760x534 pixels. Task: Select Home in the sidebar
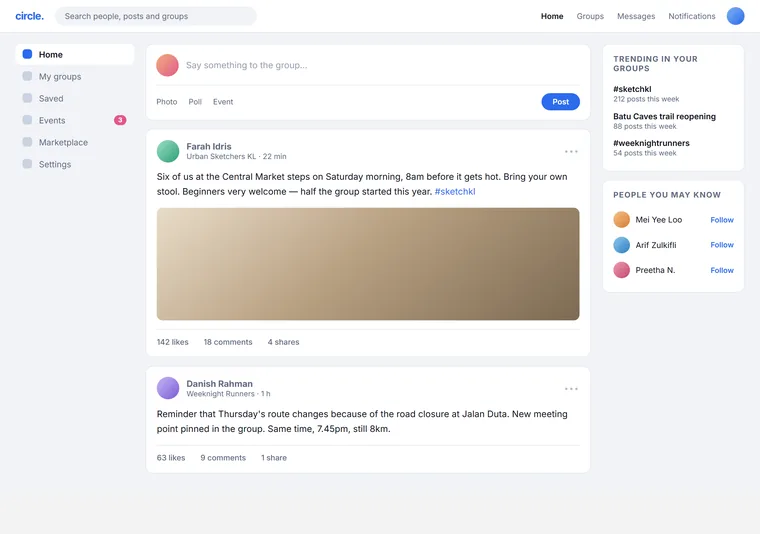point(75,54)
